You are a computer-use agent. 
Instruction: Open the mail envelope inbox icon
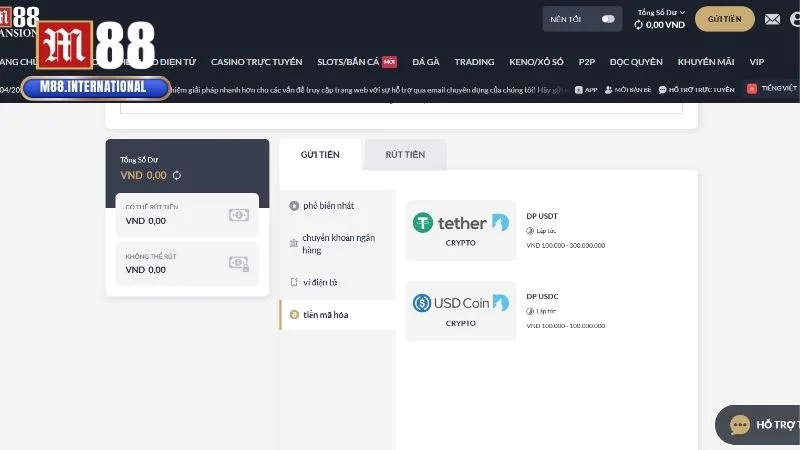(772, 19)
